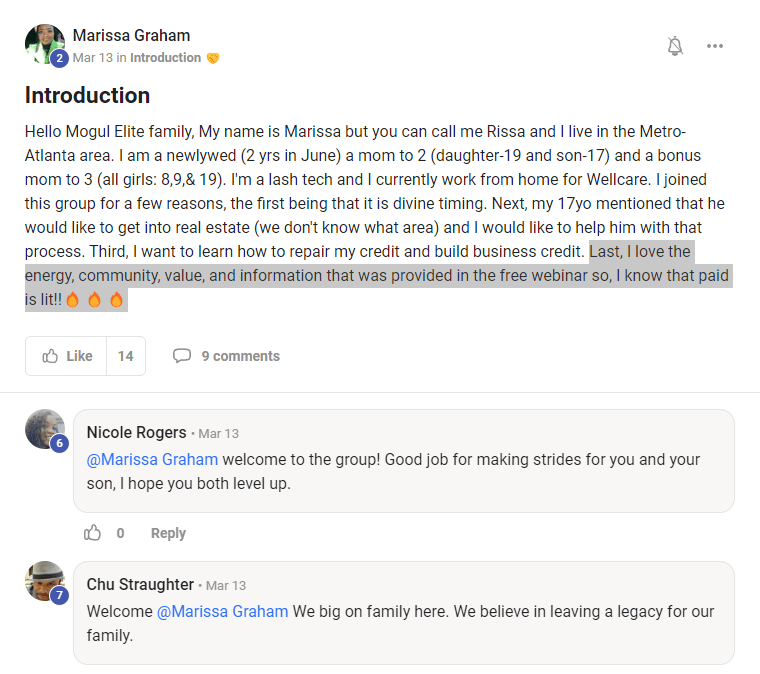
Task: Click the Introduction post title heading
Action: coord(87,96)
